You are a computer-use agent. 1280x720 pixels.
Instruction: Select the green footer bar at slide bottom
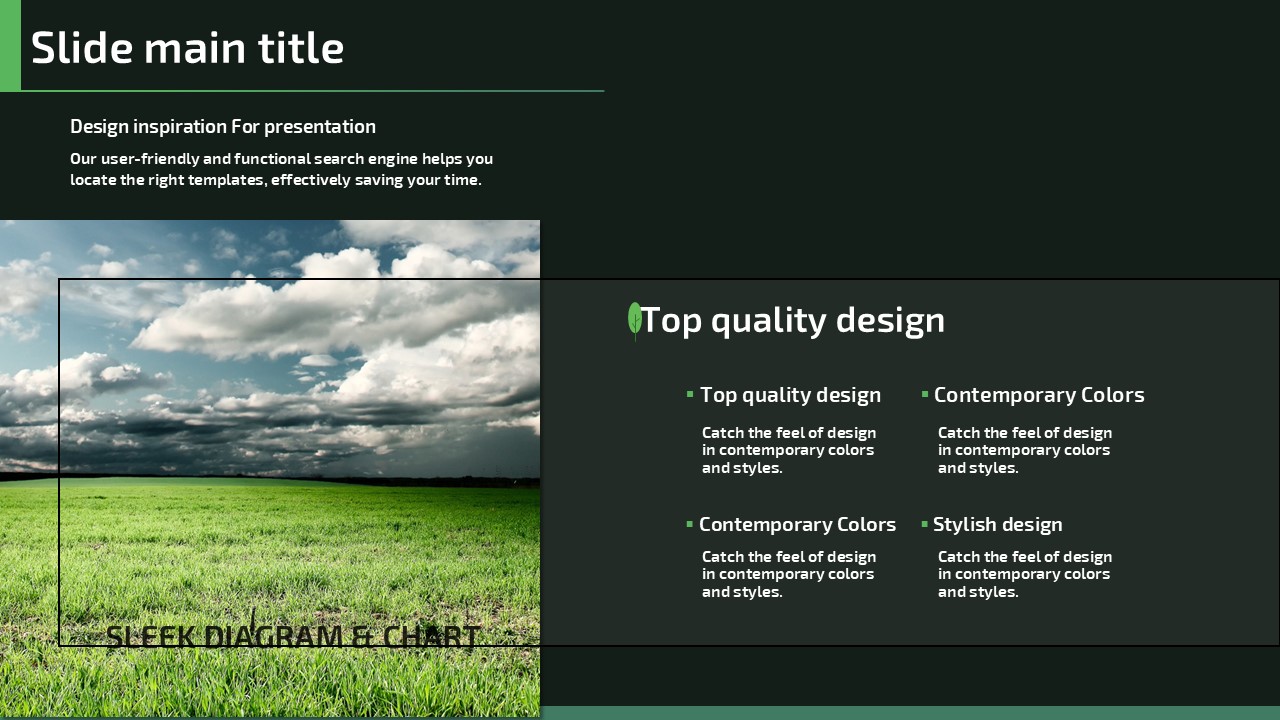point(909,713)
